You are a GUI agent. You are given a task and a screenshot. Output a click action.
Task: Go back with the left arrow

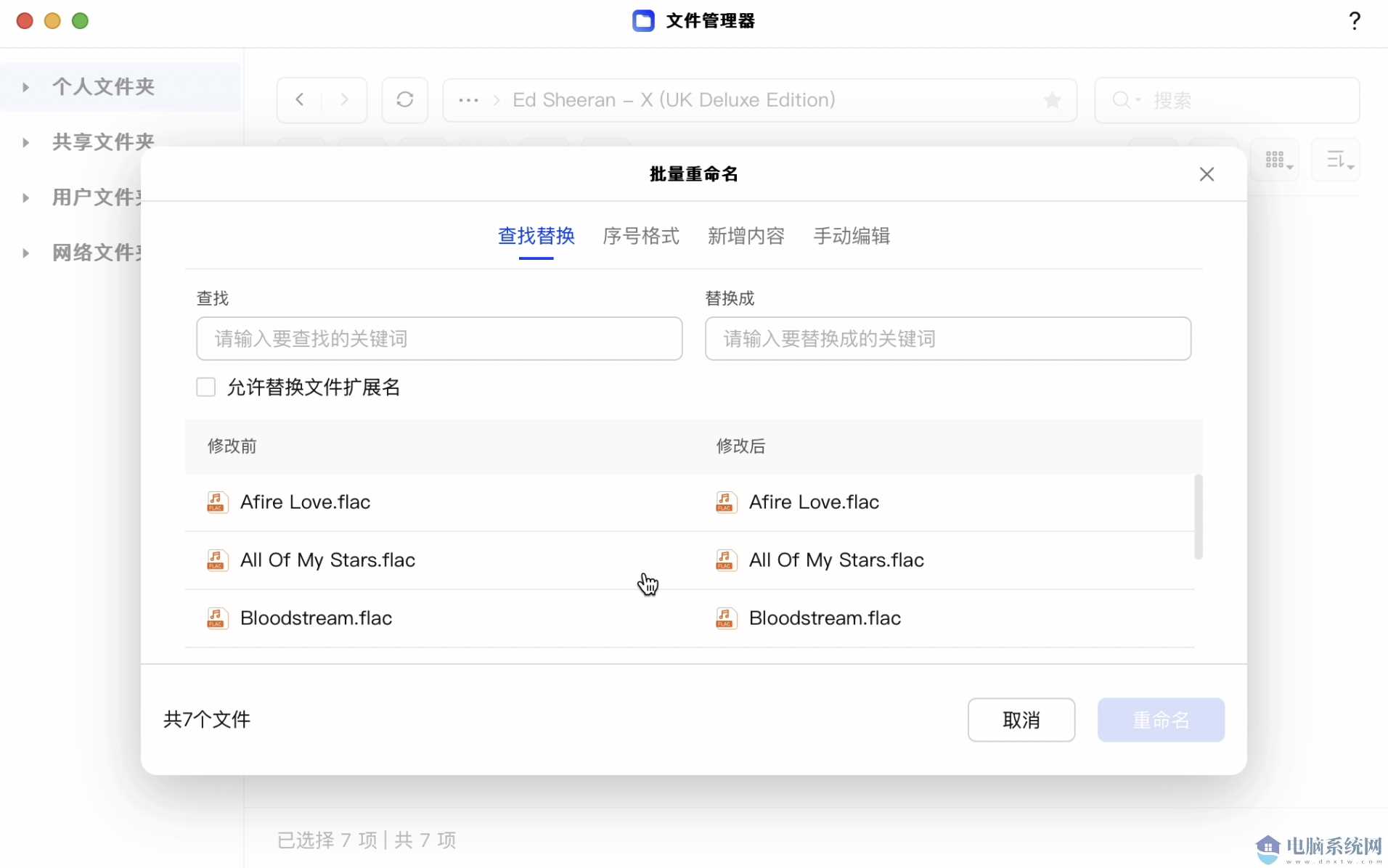[300, 99]
